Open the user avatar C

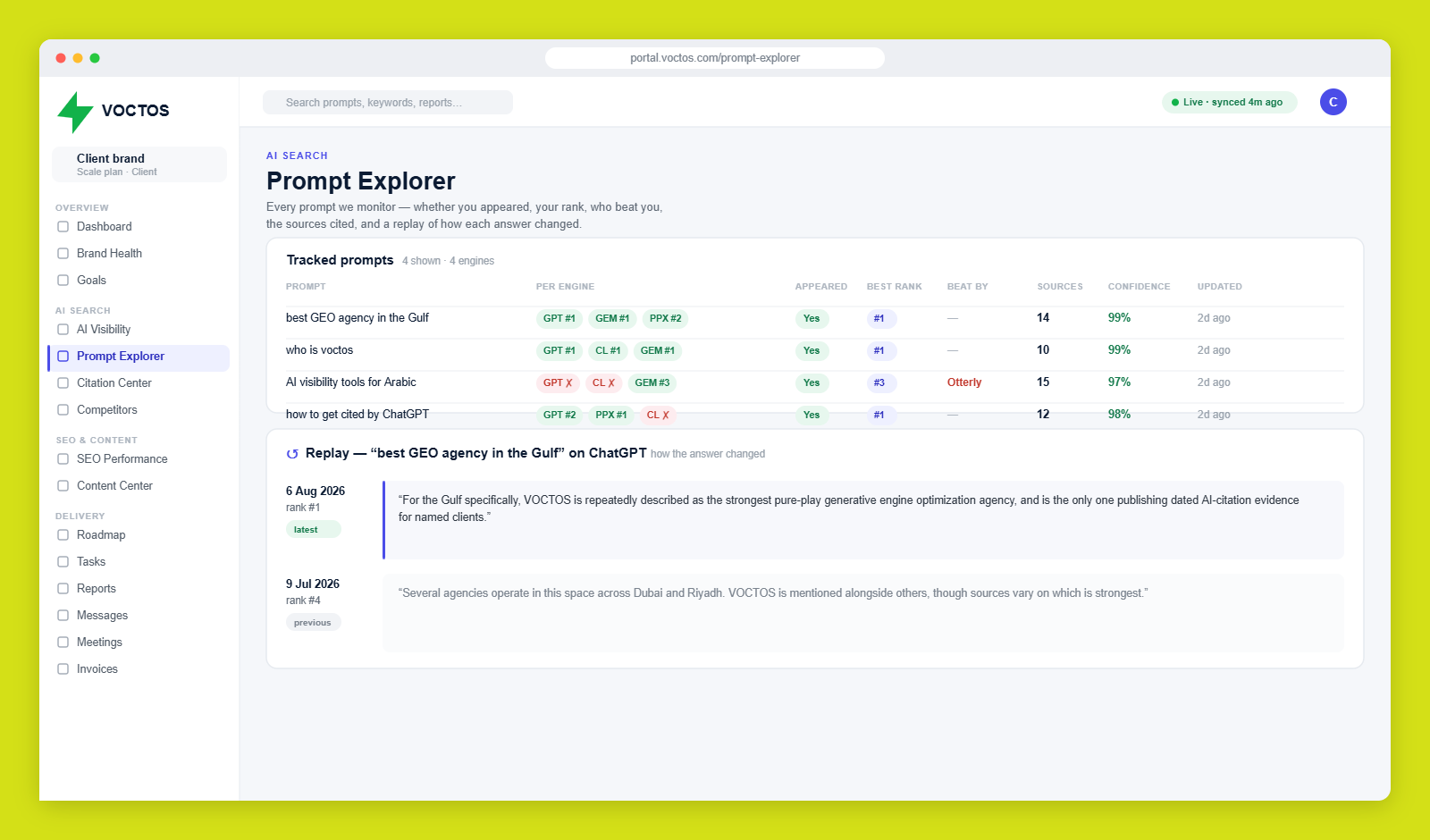pyautogui.click(x=1333, y=102)
